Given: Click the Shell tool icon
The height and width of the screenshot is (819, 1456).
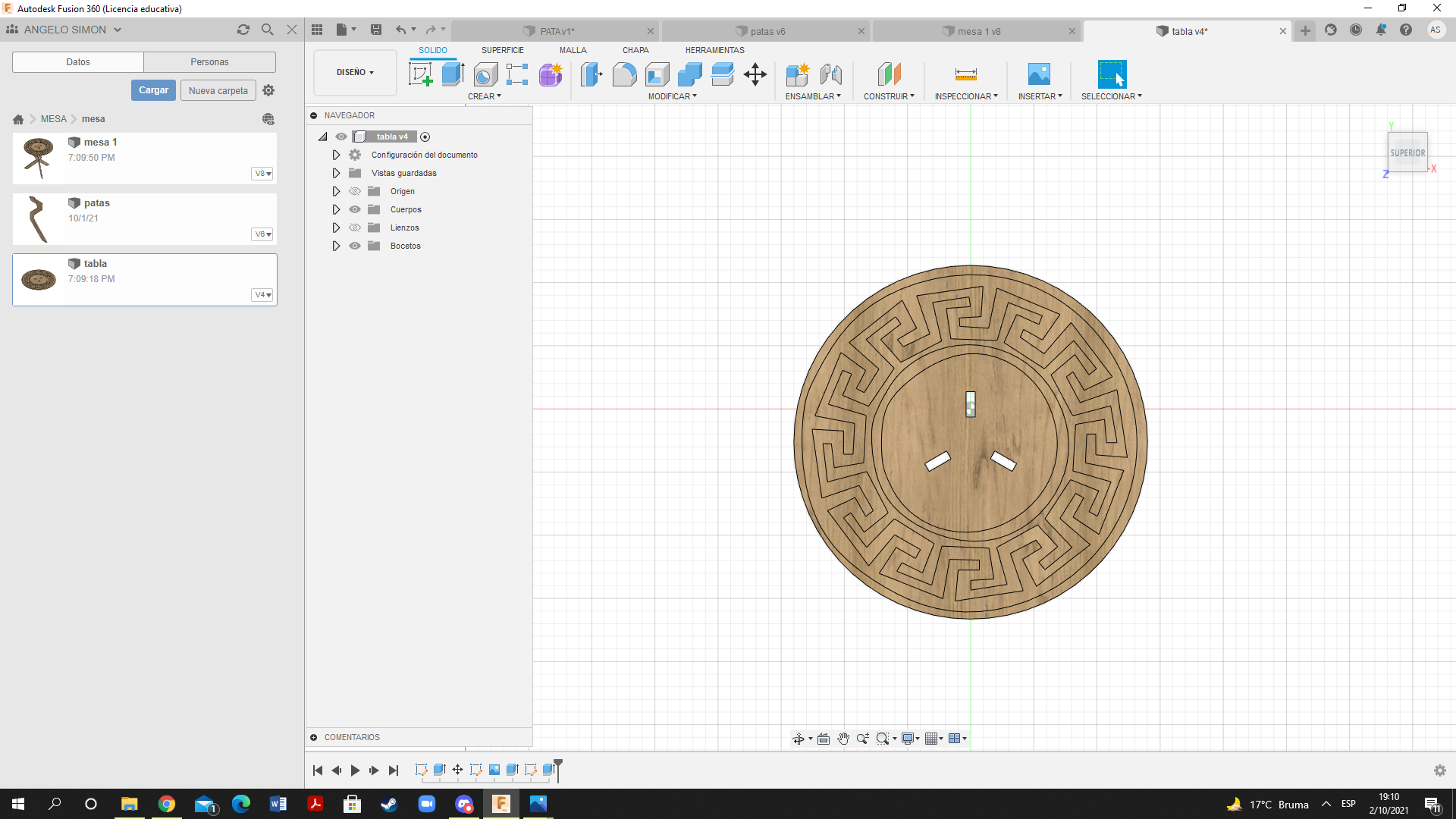Looking at the screenshot, I should click(657, 74).
